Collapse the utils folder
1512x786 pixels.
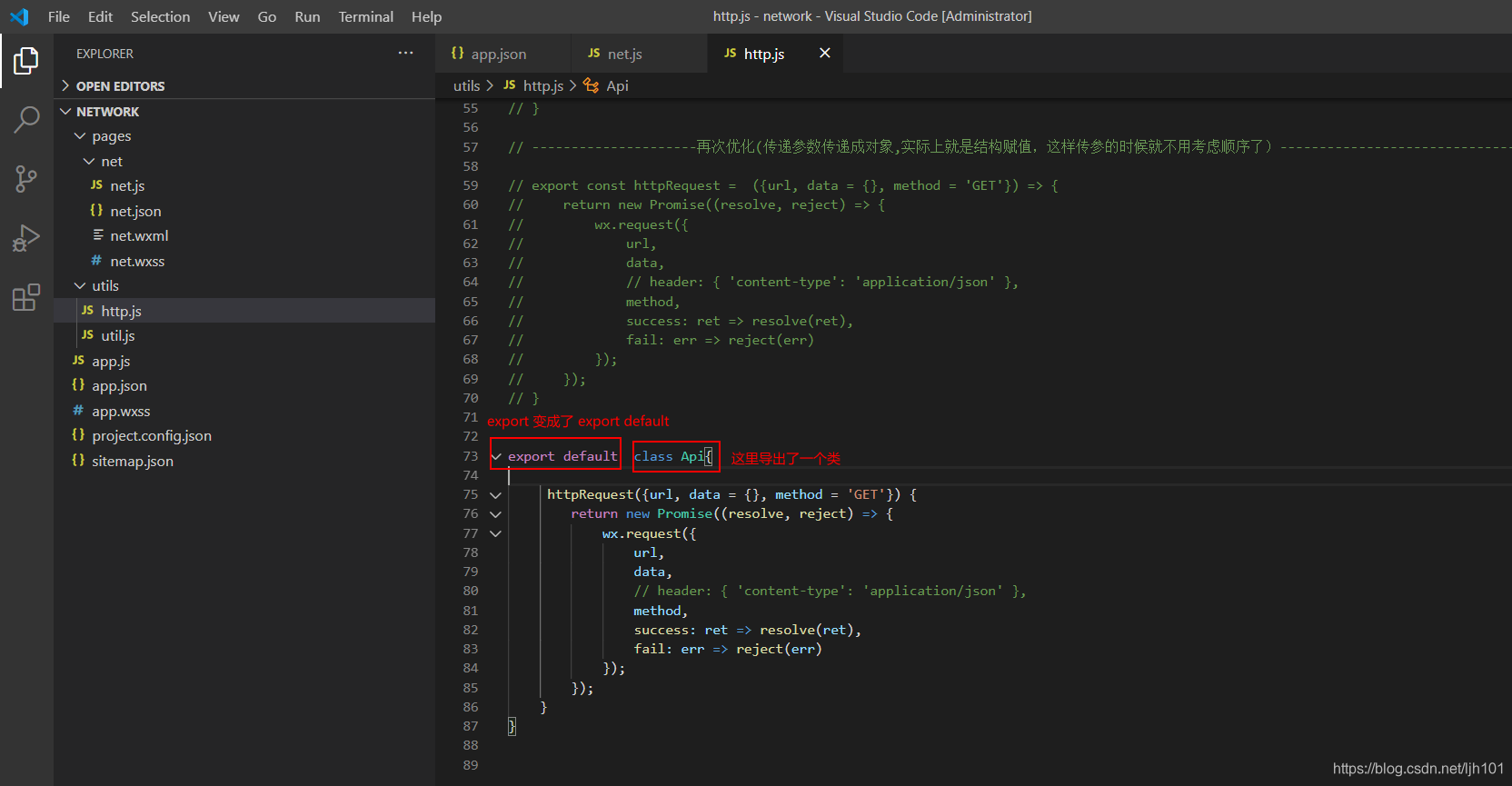tap(80, 285)
